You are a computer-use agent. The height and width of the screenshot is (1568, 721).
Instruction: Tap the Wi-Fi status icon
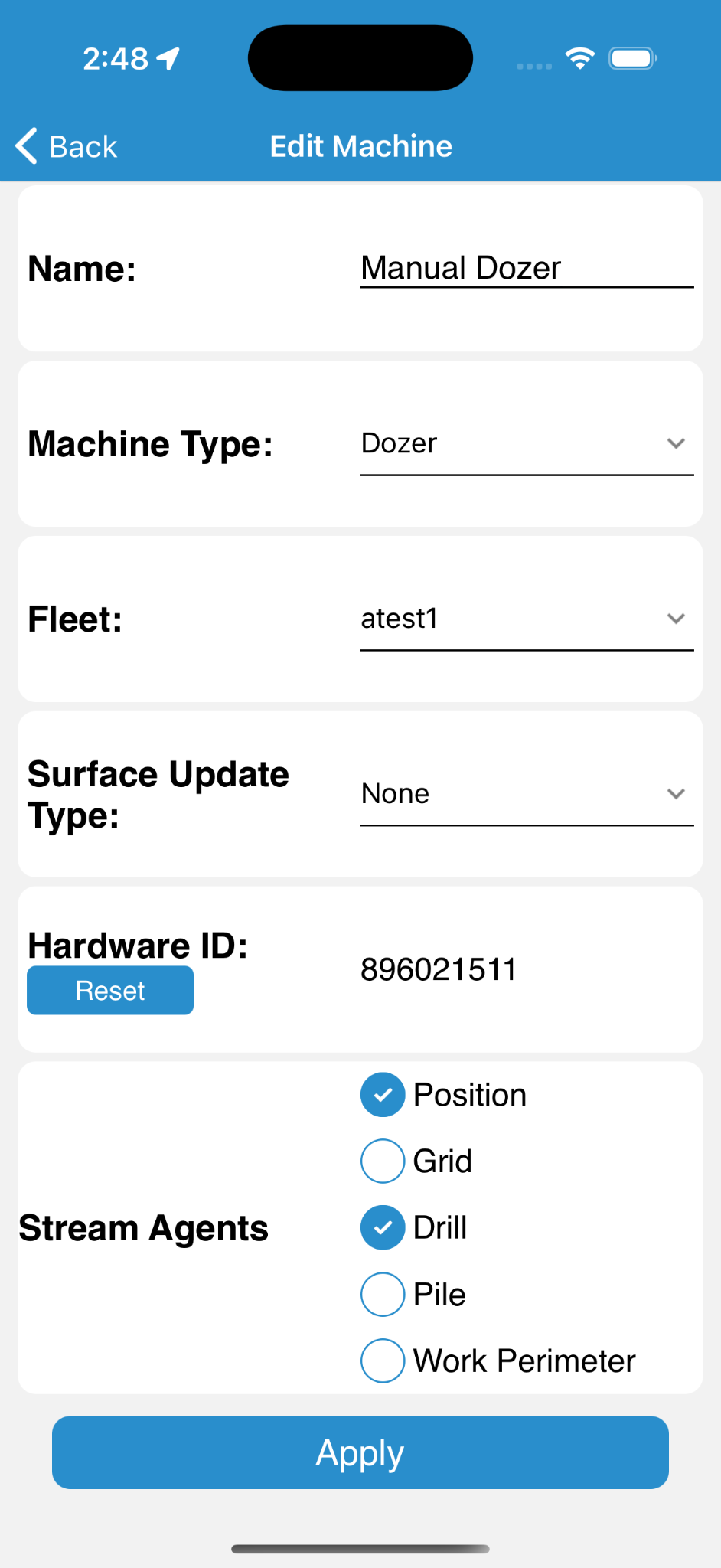[x=579, y=58]
